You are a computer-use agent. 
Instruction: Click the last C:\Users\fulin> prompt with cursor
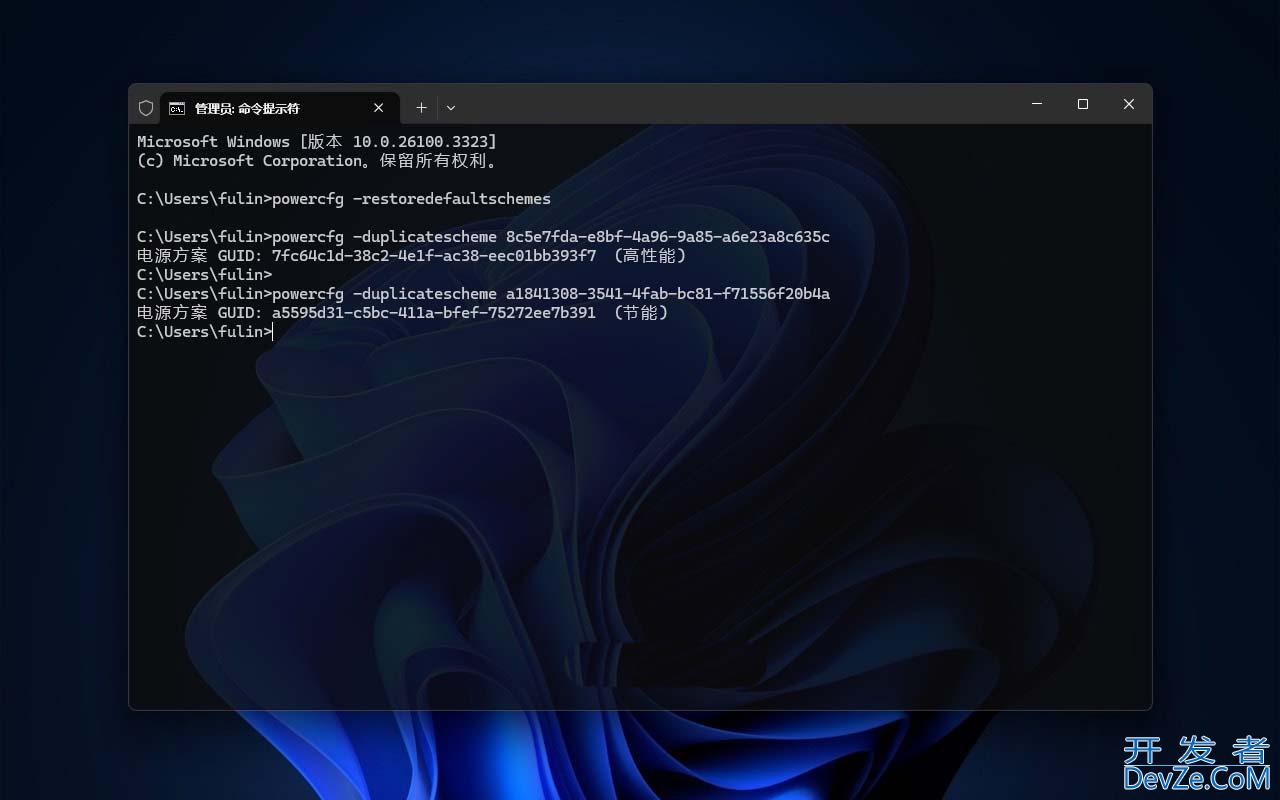tap(205, 332)
